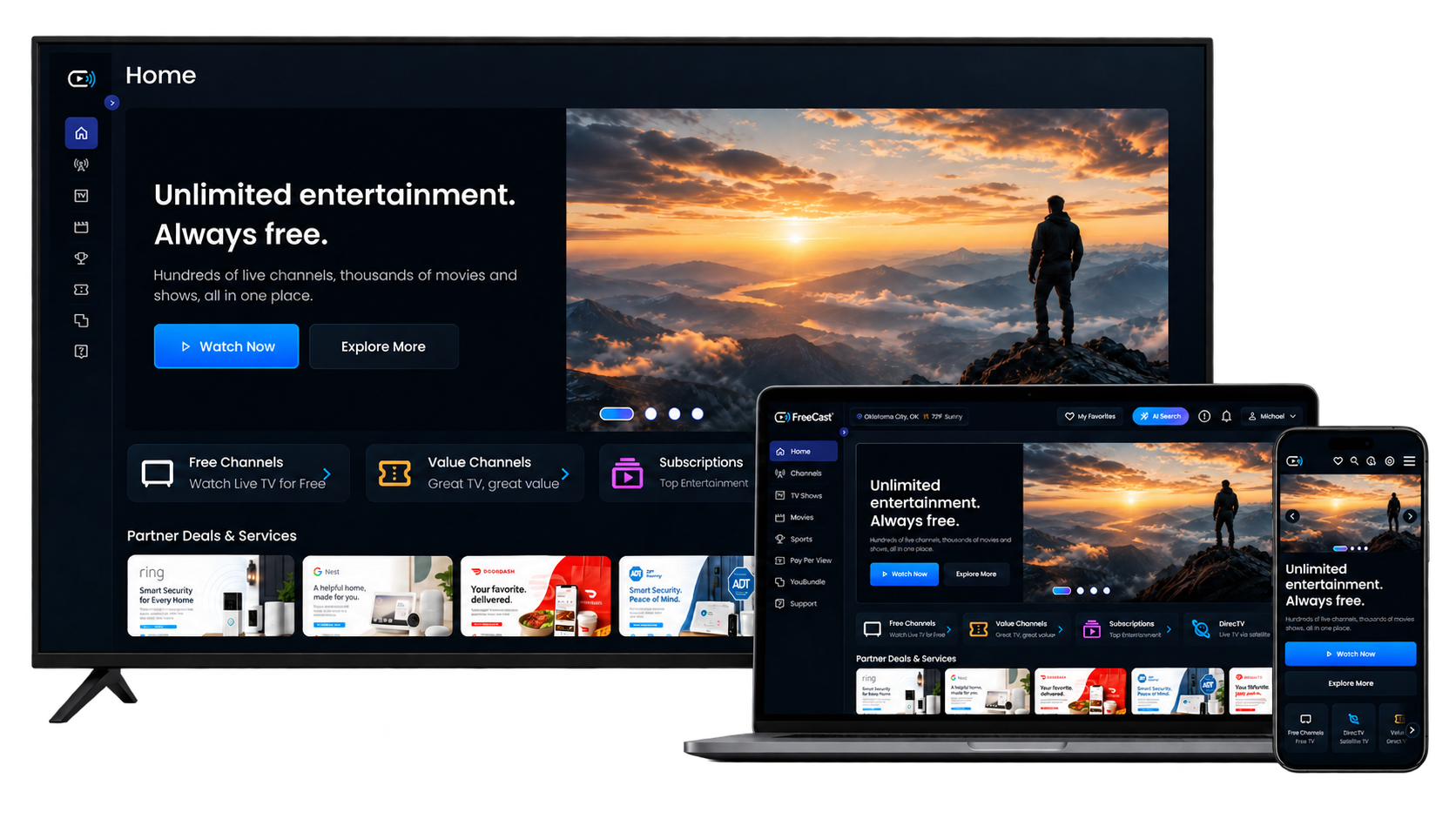Select YouBundle in the laptop sidebar
This screenshot has width=1456, height=819.
803,581
